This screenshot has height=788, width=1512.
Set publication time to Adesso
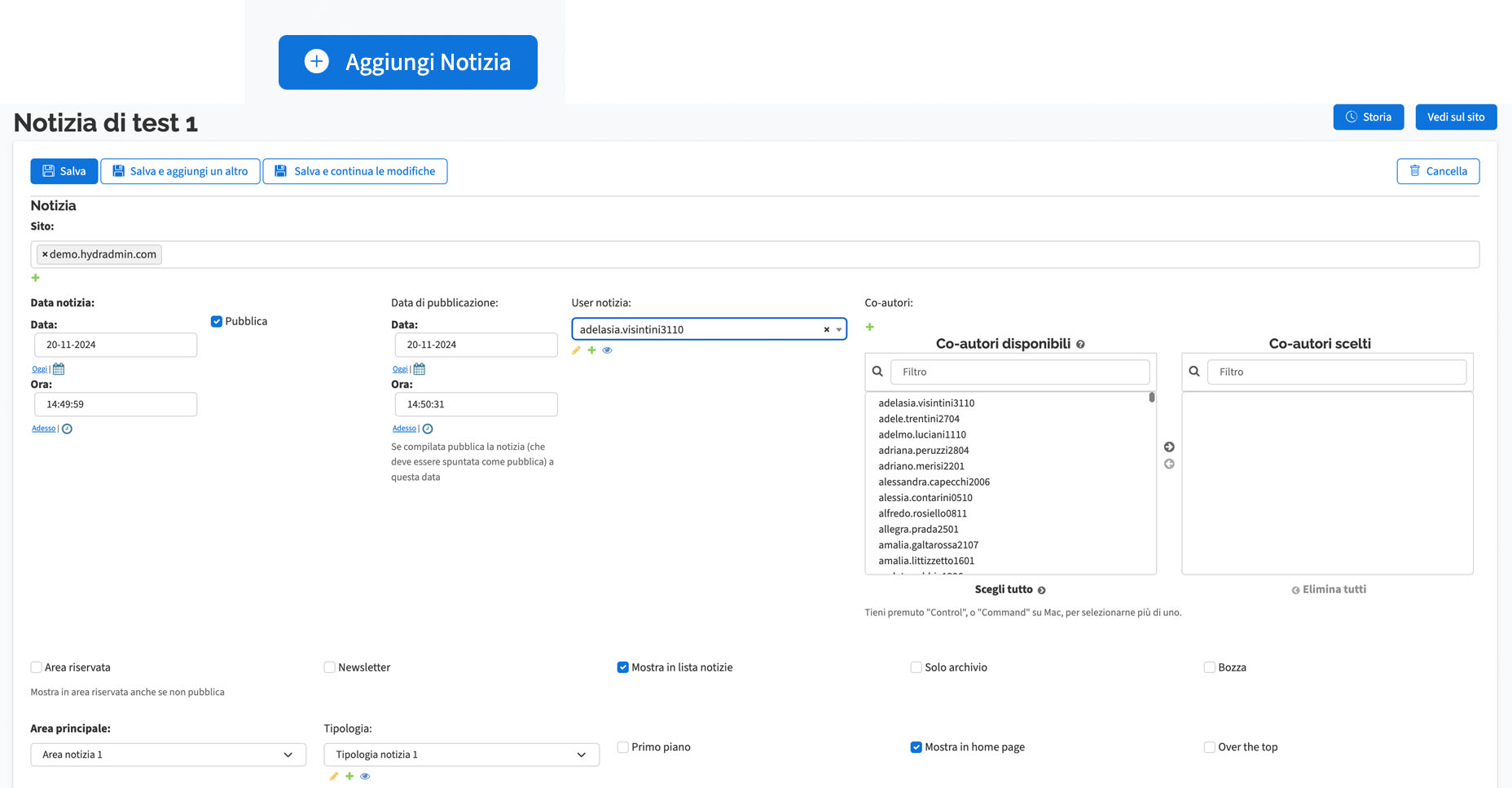pos(404,429)
